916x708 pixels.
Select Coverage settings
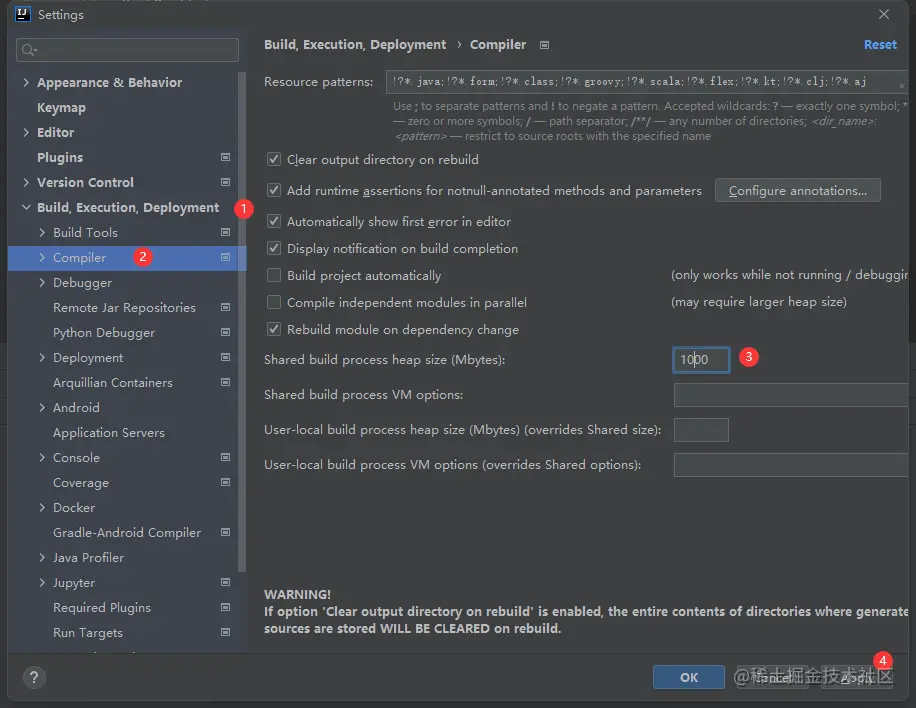pos(81,483)
